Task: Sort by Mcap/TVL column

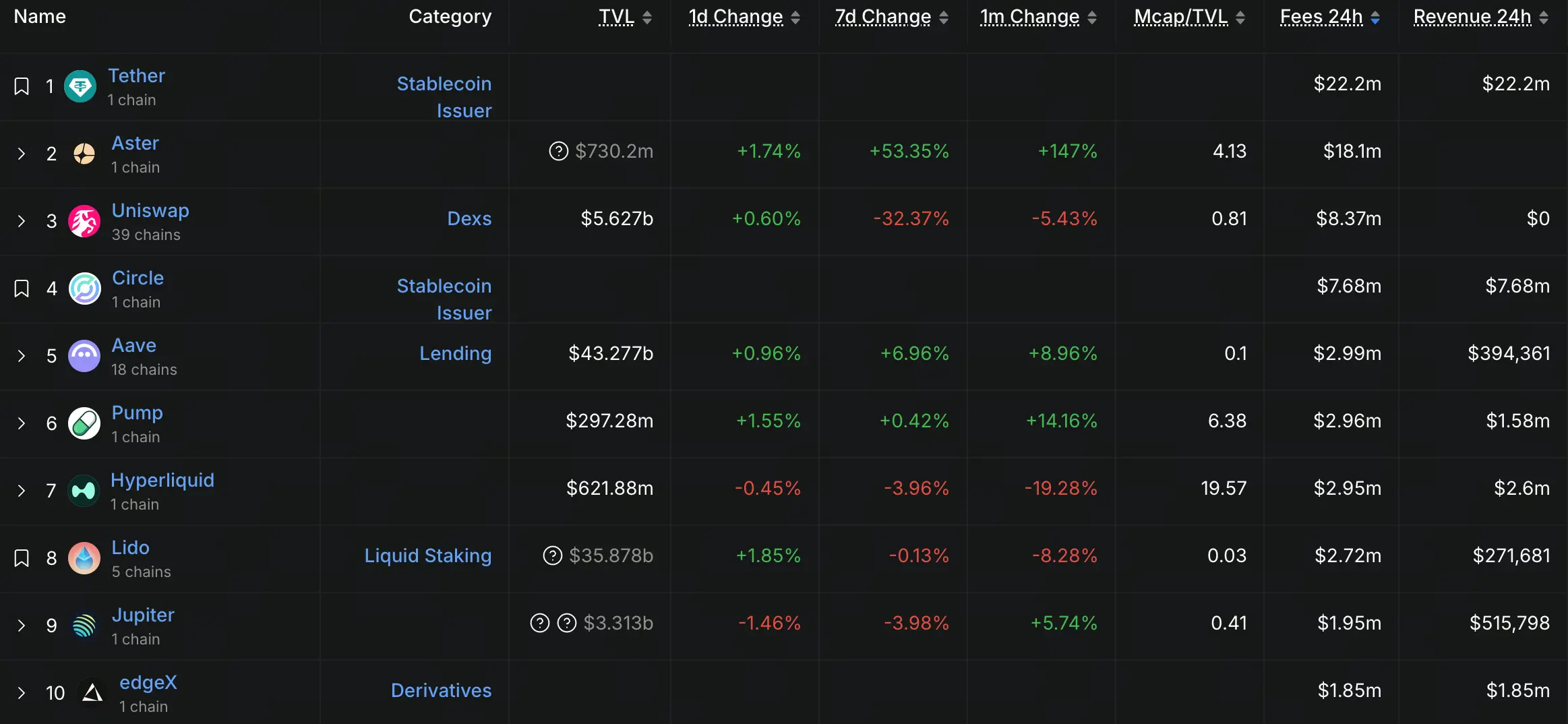Action: pos(1189,17)
